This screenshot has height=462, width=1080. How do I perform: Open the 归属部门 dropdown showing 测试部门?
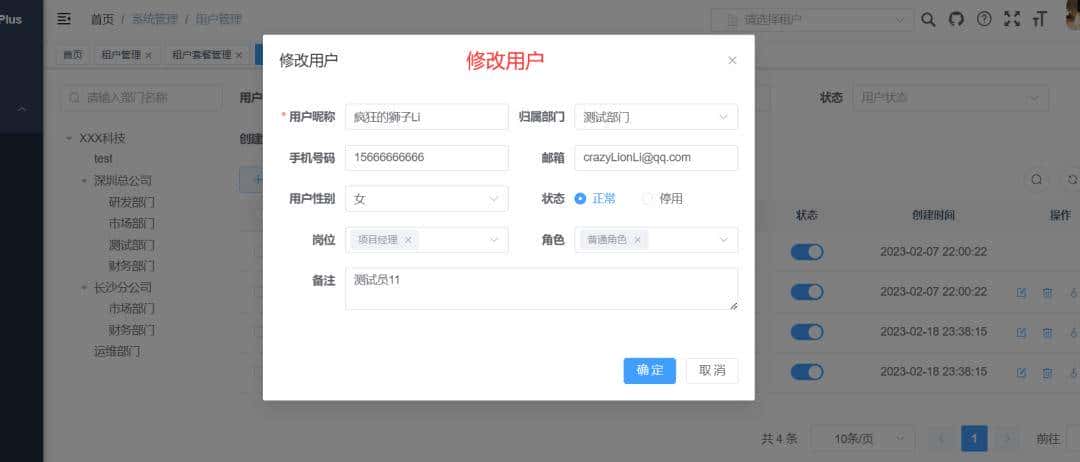(x=656, y=117)
